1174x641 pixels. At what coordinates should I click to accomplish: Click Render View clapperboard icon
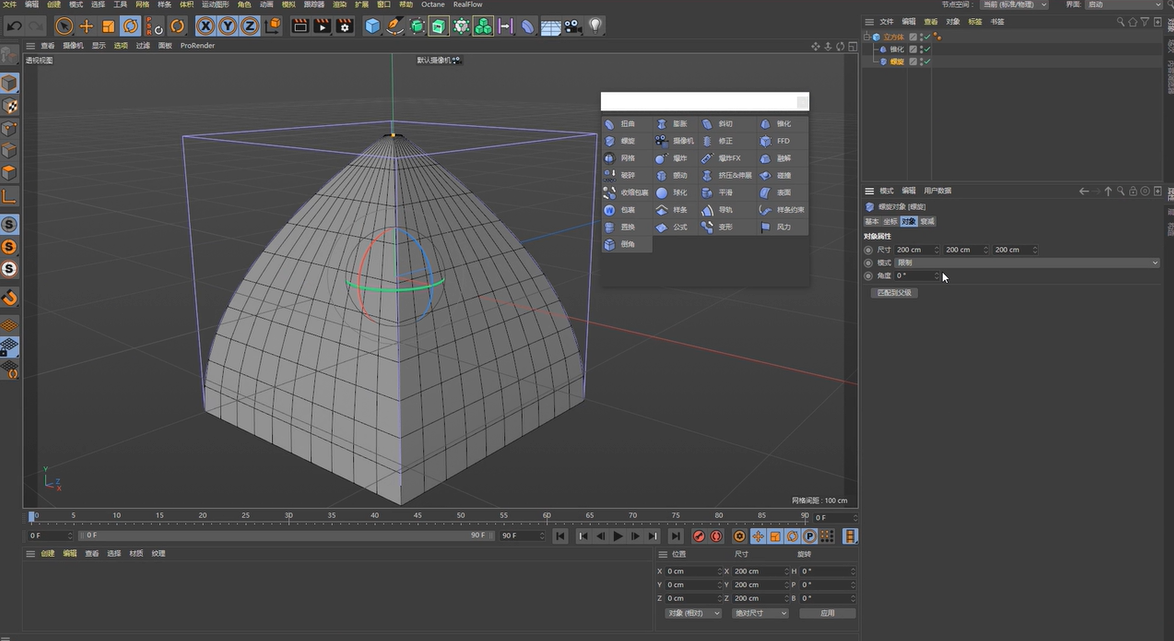pos(300,26)
